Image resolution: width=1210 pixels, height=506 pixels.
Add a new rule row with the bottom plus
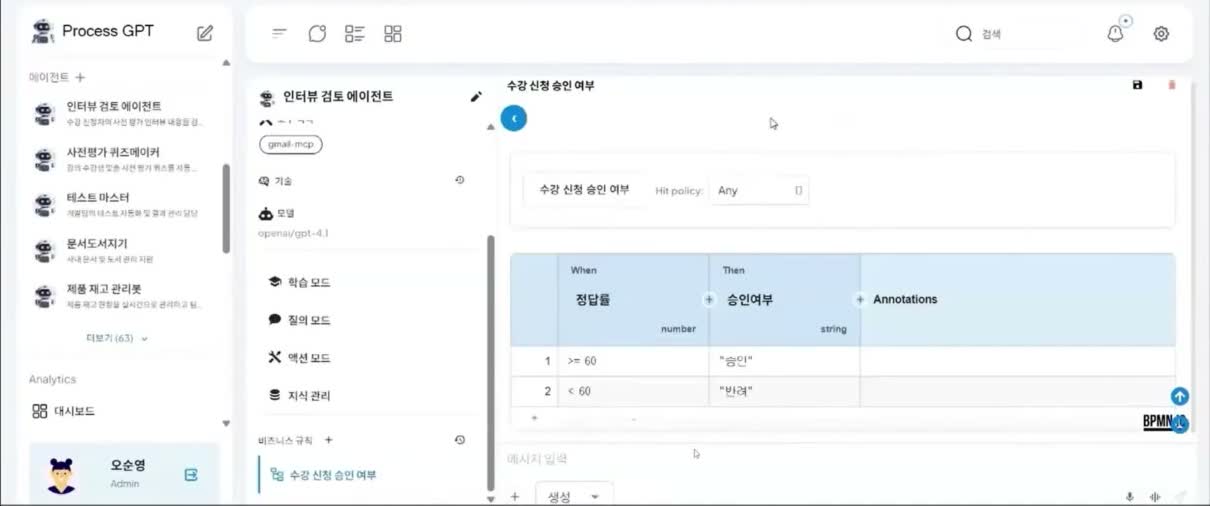click(534, 418)
